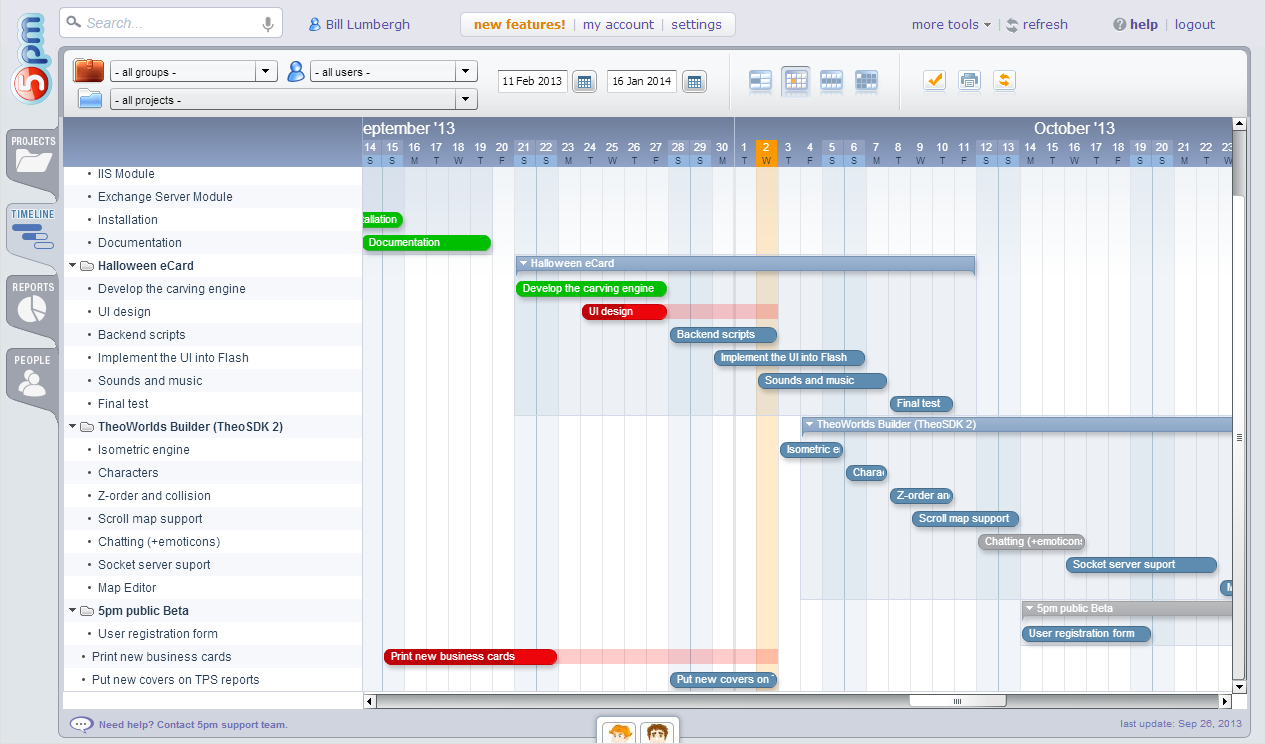Click the horizontal timeline scrollbar thumb
The image size is (1265, 744).
click(x=957, y=701)
